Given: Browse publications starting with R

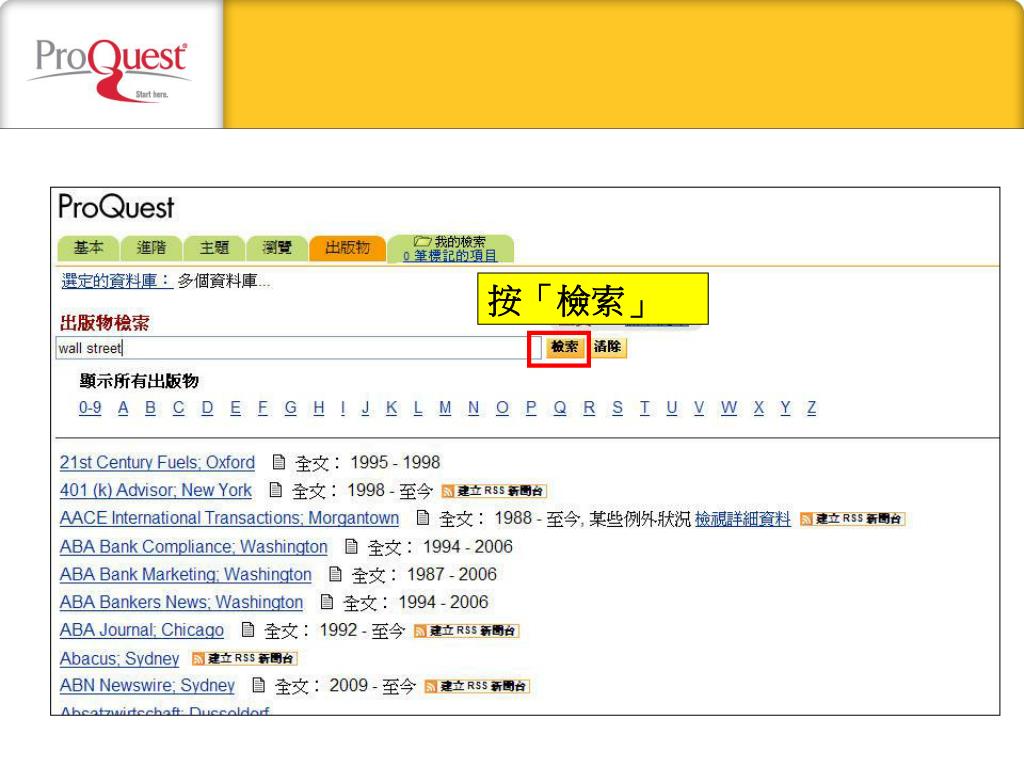Looking at the screenshot, I should point(589,408).
